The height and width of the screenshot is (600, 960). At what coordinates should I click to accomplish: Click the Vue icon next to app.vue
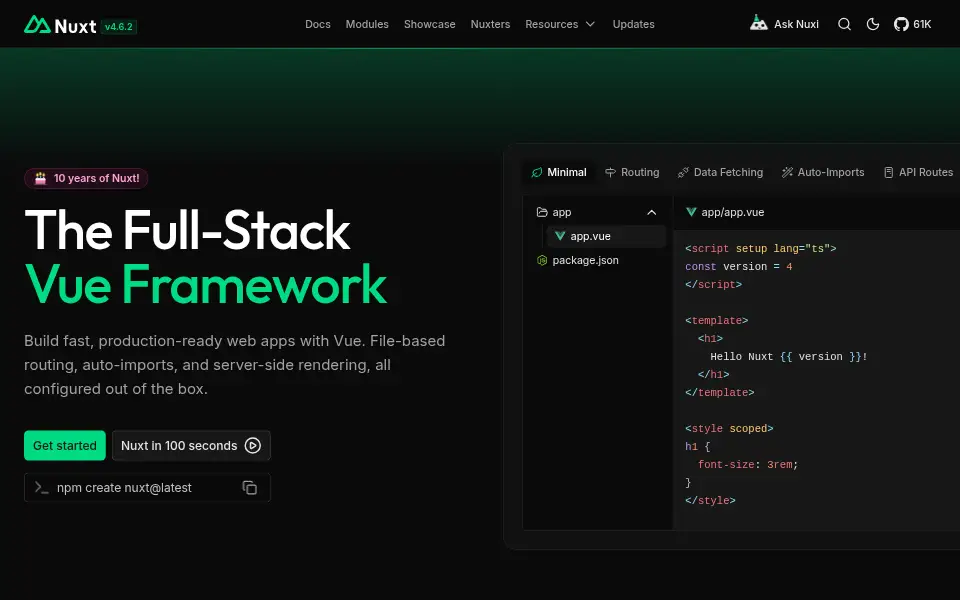point(560,236)
